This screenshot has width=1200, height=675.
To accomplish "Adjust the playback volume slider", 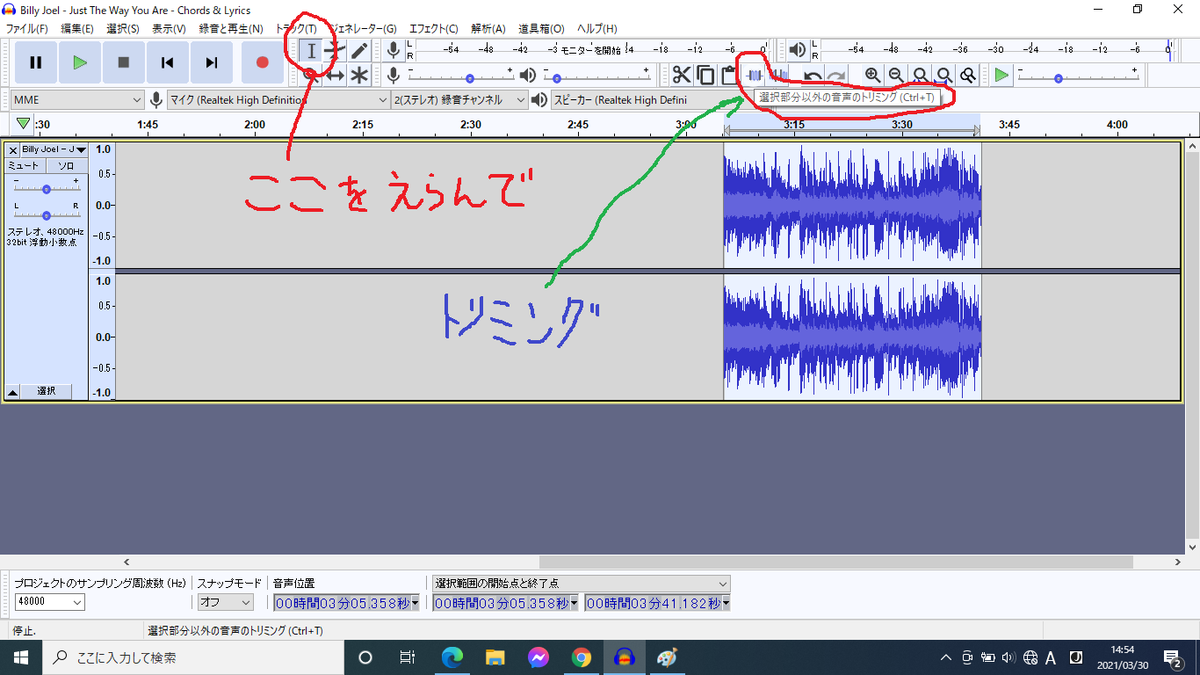I will tap(595, 75).
